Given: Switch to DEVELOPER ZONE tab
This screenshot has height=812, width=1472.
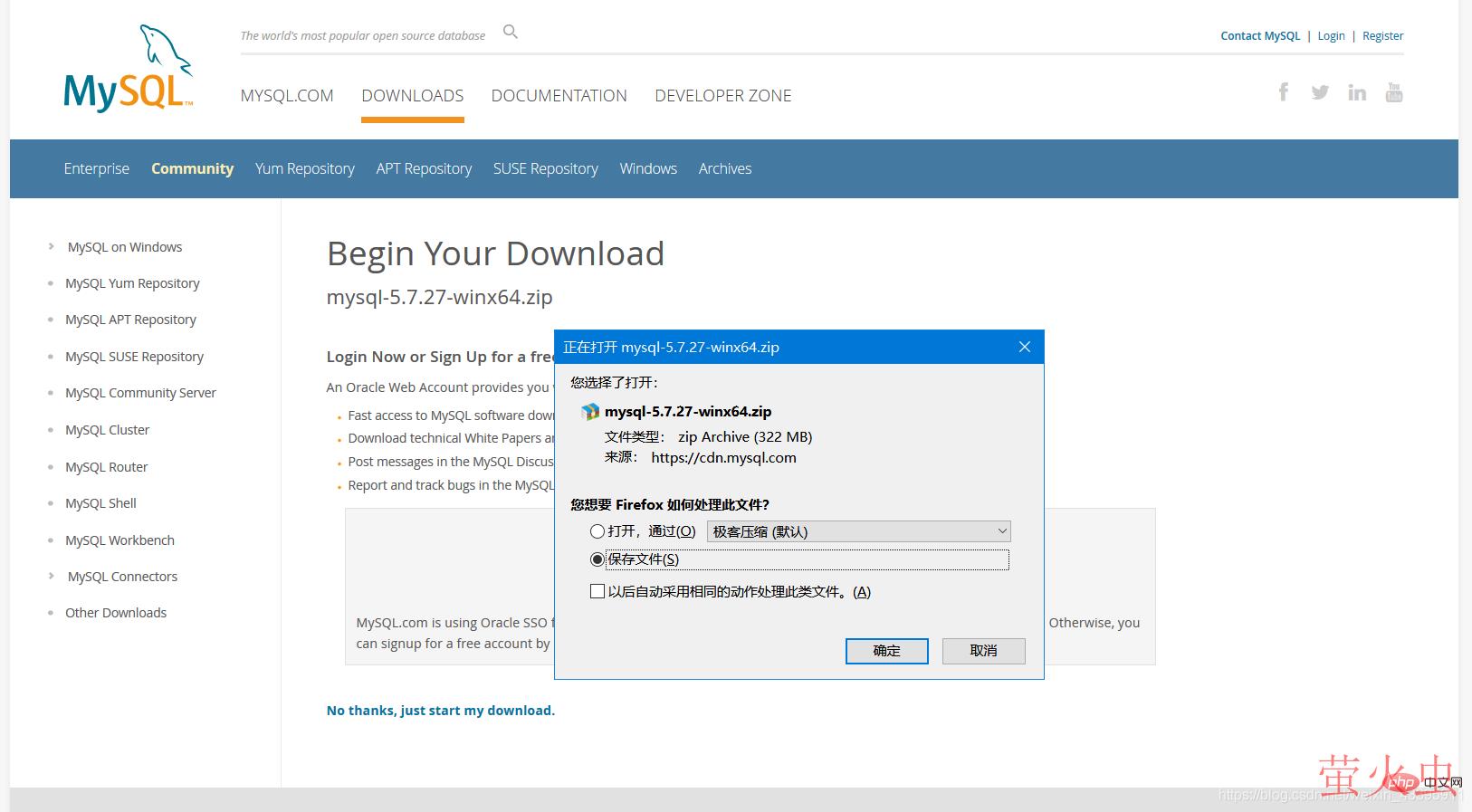Looking at the screenshot, I should [723, 96].
